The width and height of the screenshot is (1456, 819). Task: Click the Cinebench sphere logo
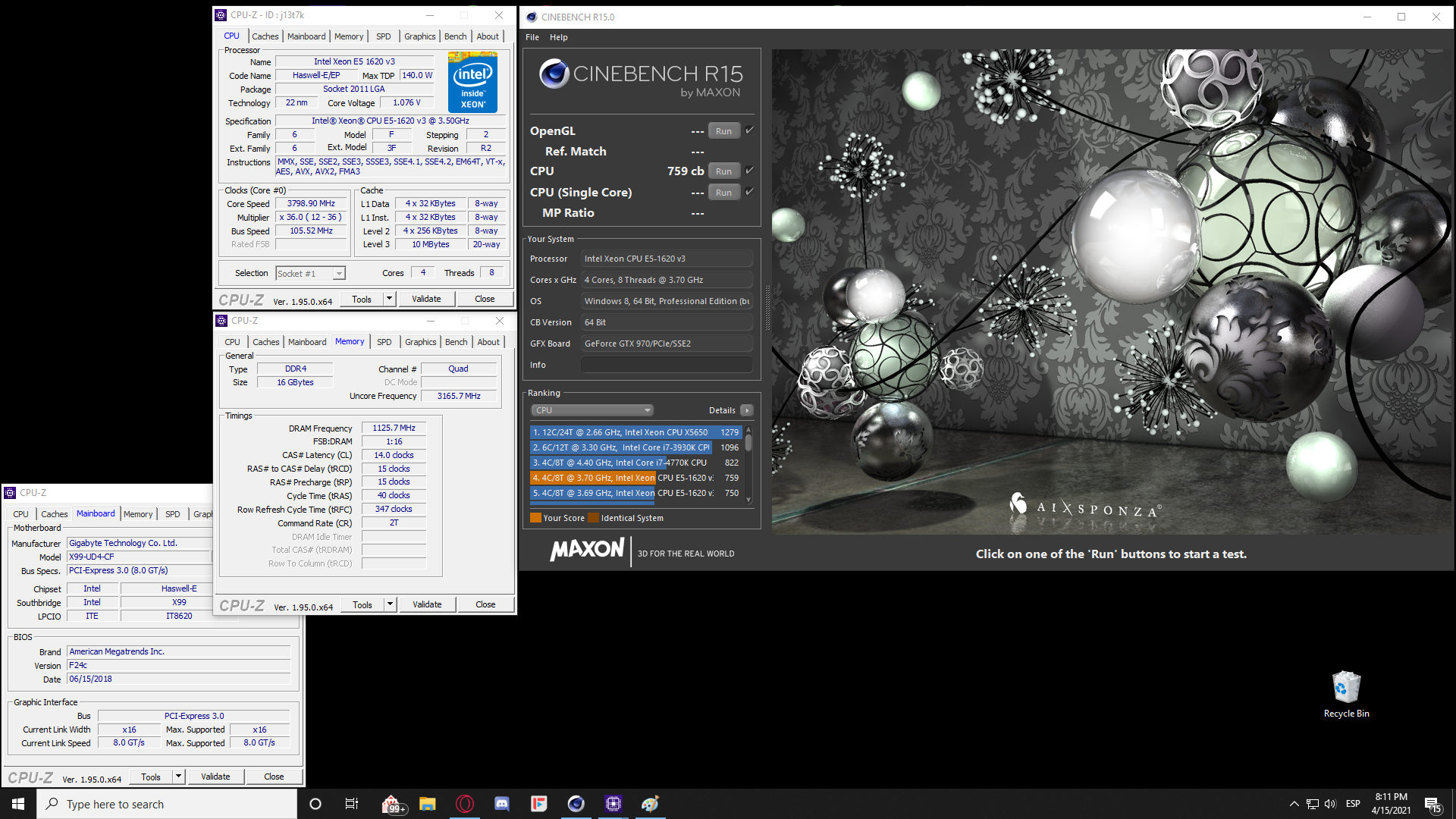pyautogui.click(x=554, y=74)
